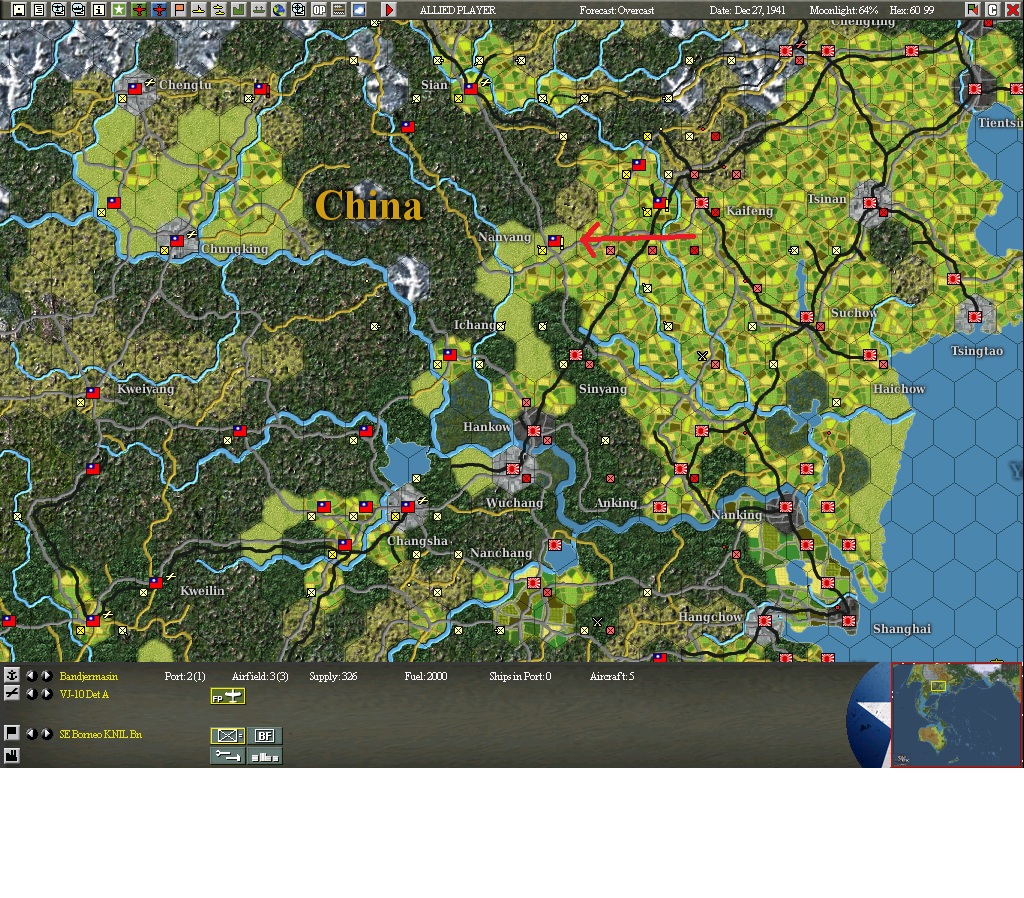Select the Japanese unit at Tsinan
The height and width of the screenshot is (898, 1024).
tap(870, 203)
